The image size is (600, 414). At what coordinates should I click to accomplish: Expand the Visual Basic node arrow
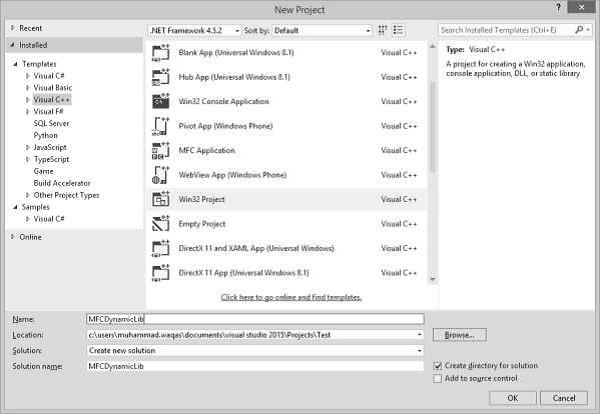(27, 88)
